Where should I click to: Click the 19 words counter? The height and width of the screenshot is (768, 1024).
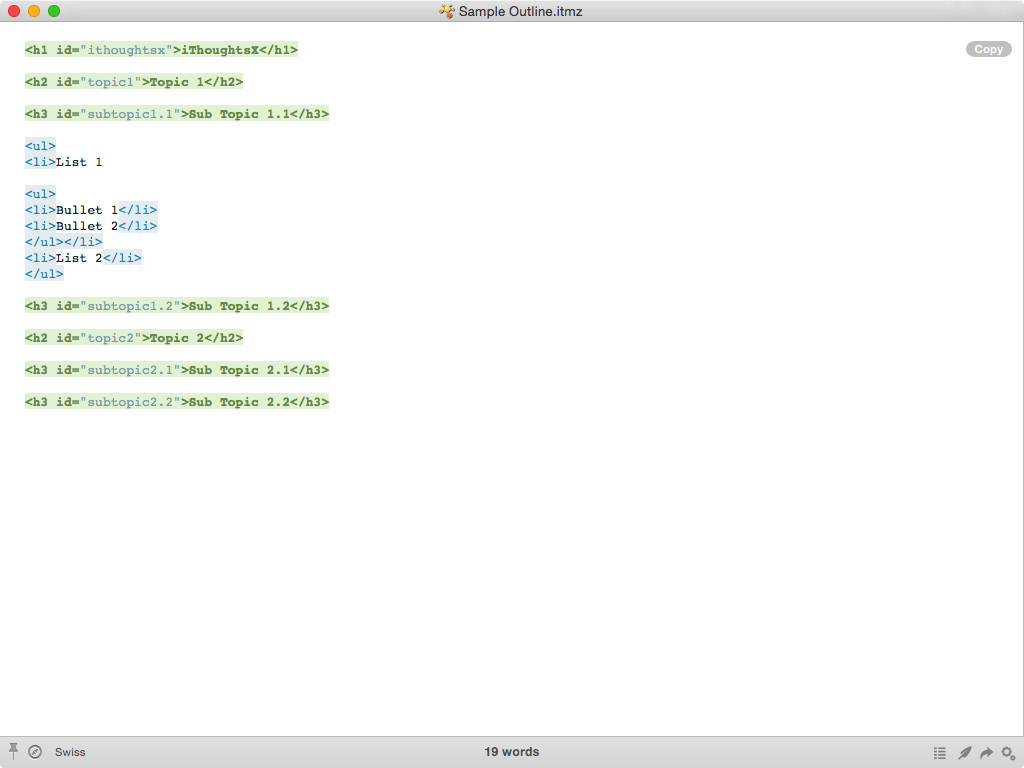click(x=511, y=752)
